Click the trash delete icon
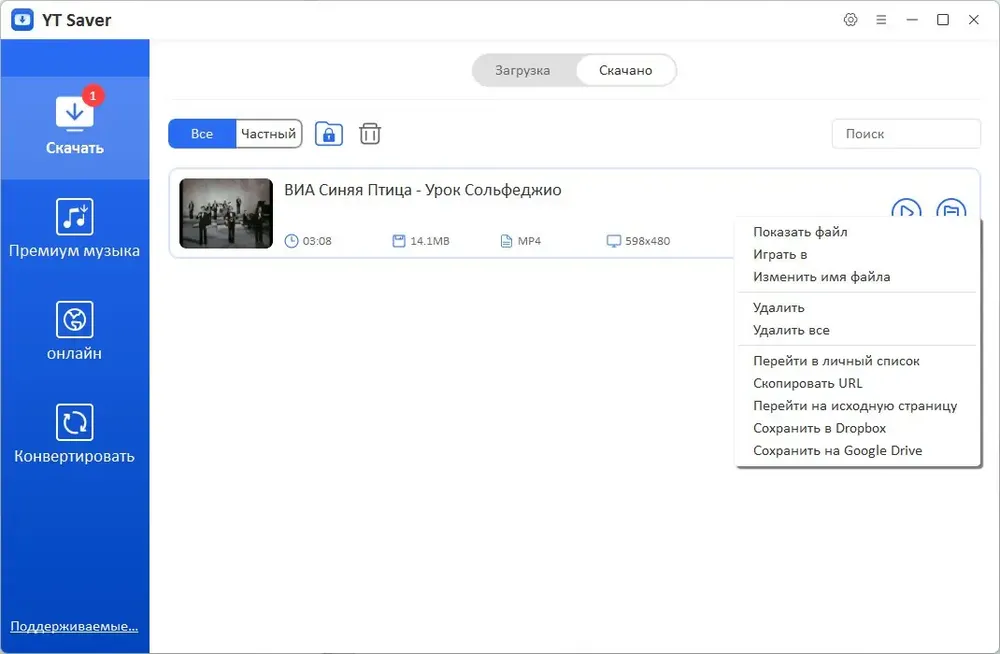The width and height of the screenshot is (1000, 654). point(370,134)
